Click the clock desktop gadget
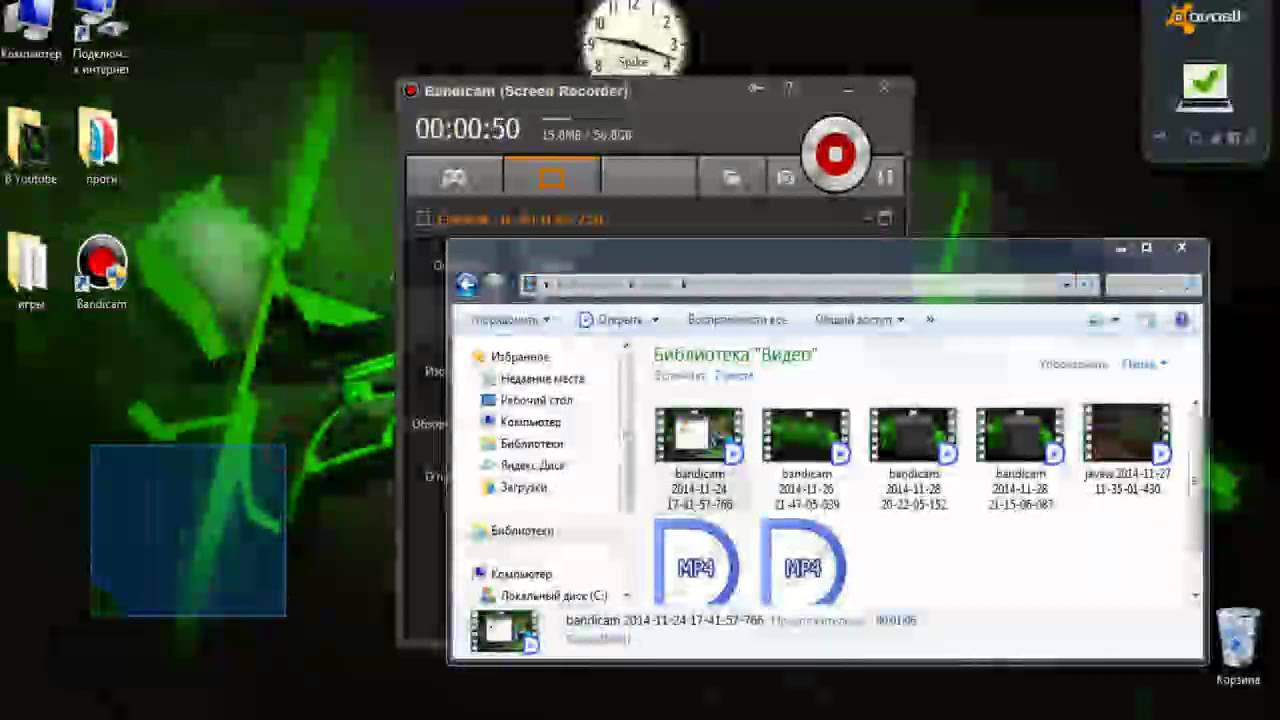 coord(633,38)
